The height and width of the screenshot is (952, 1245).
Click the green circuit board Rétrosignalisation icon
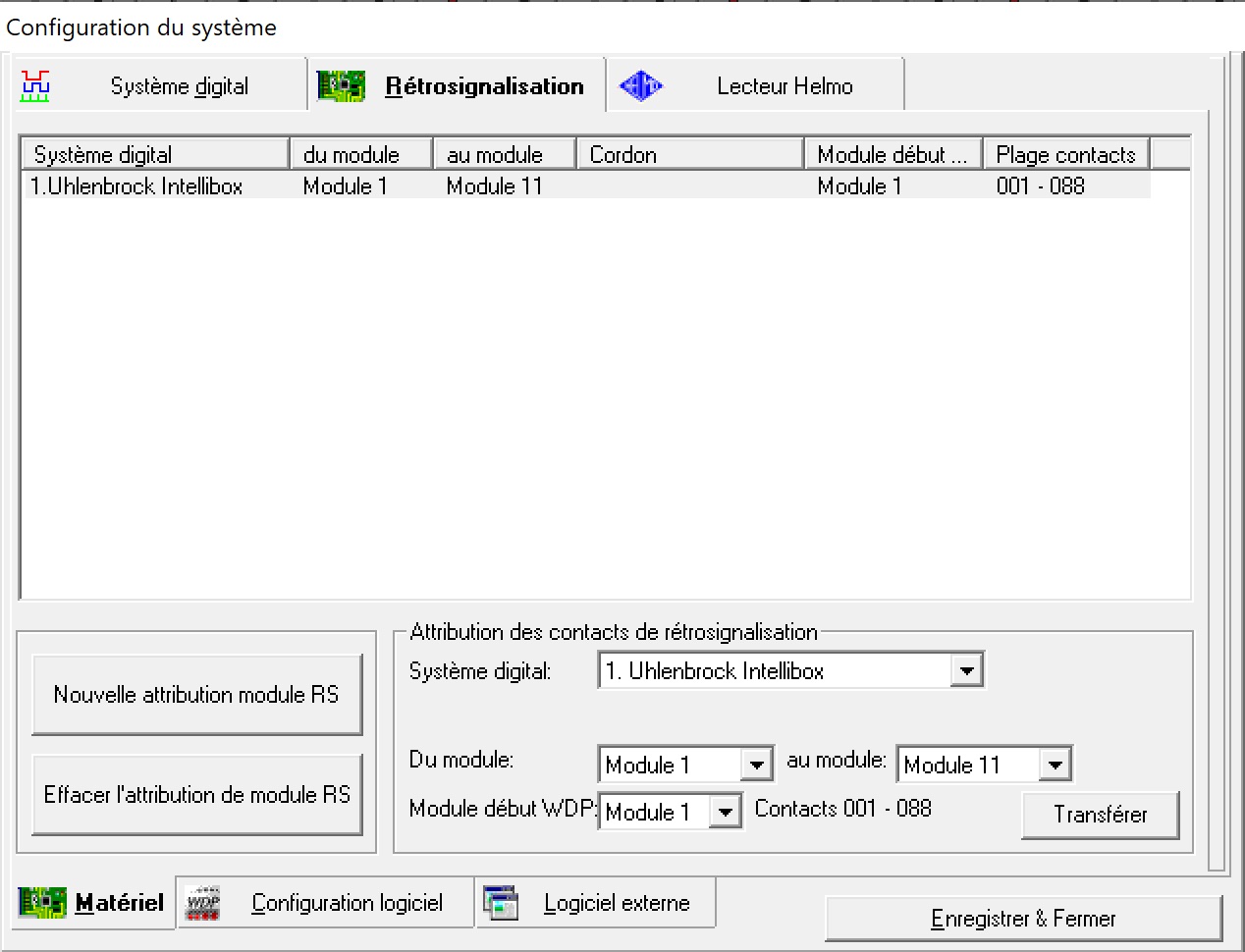pyautogui.click(x=341, y=86)
